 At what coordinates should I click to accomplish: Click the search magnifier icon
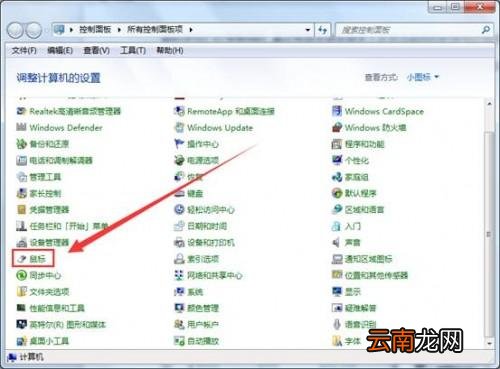(x=486, y=30)
